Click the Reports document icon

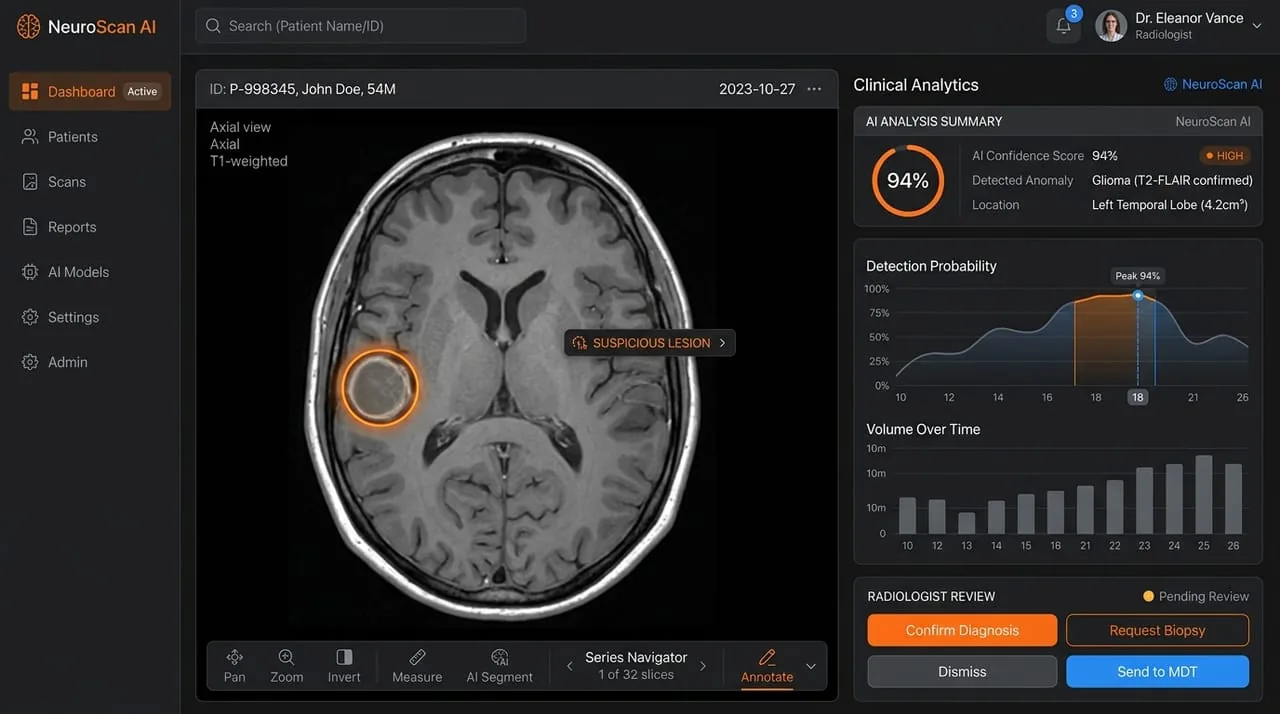(x=30, y=227)
